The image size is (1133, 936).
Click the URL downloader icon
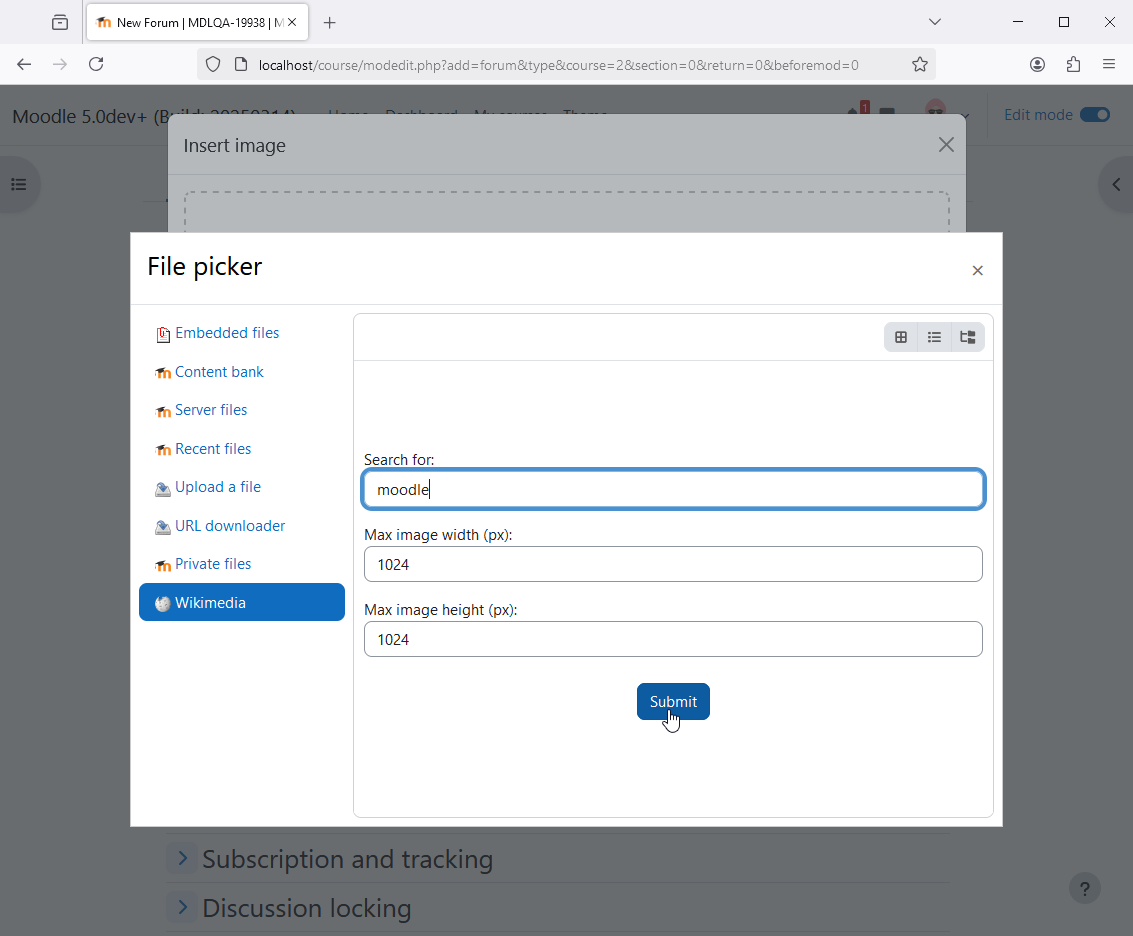pyautogui.click(x=163, y=527)
